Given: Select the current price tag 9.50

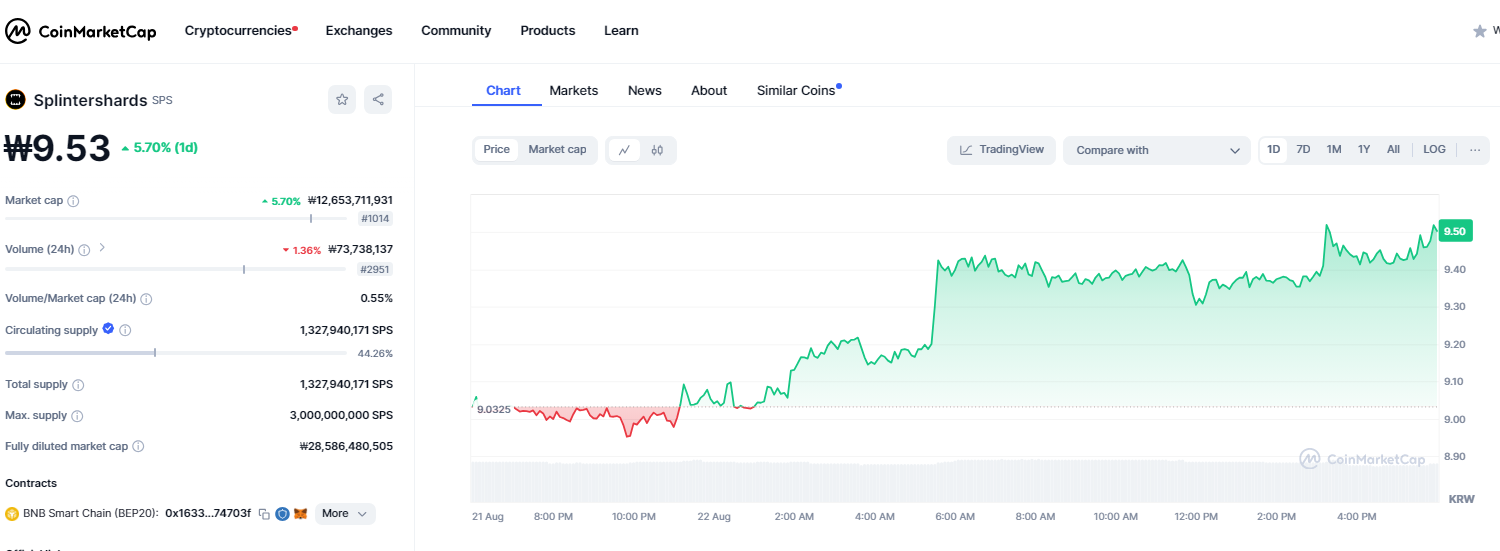Looking at the screenshot, I should (x=1455, y=231).
